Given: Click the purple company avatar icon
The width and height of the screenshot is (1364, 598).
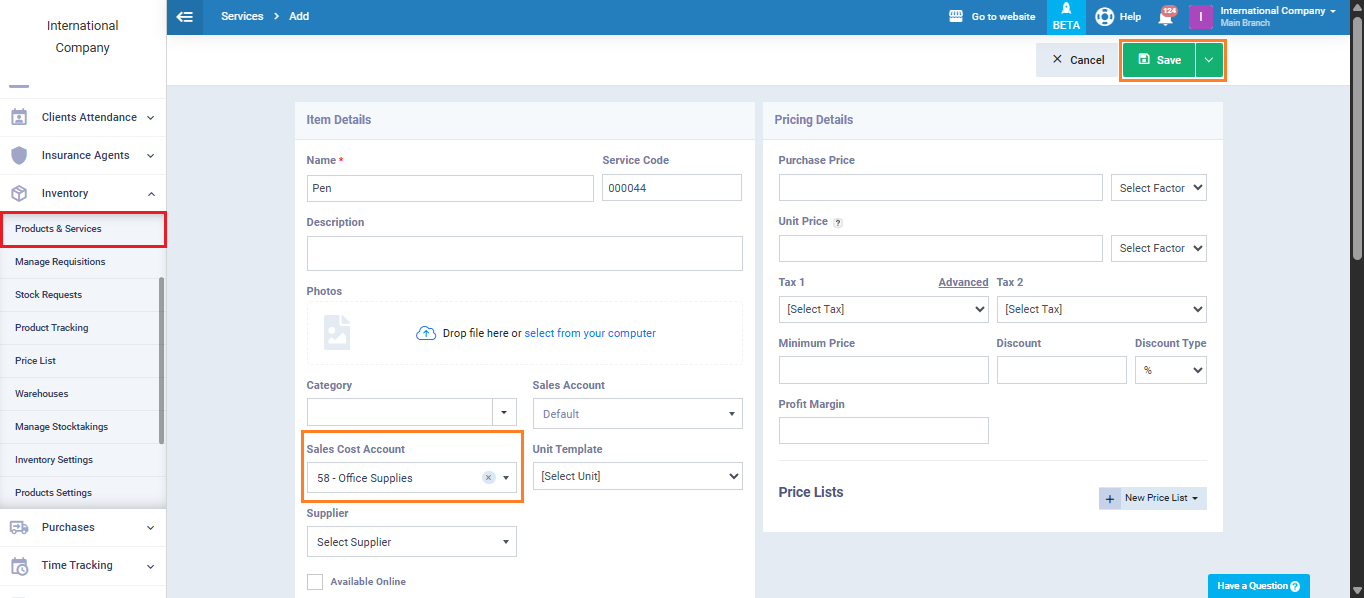Looking at the screenshot, I should (1200, 17).
